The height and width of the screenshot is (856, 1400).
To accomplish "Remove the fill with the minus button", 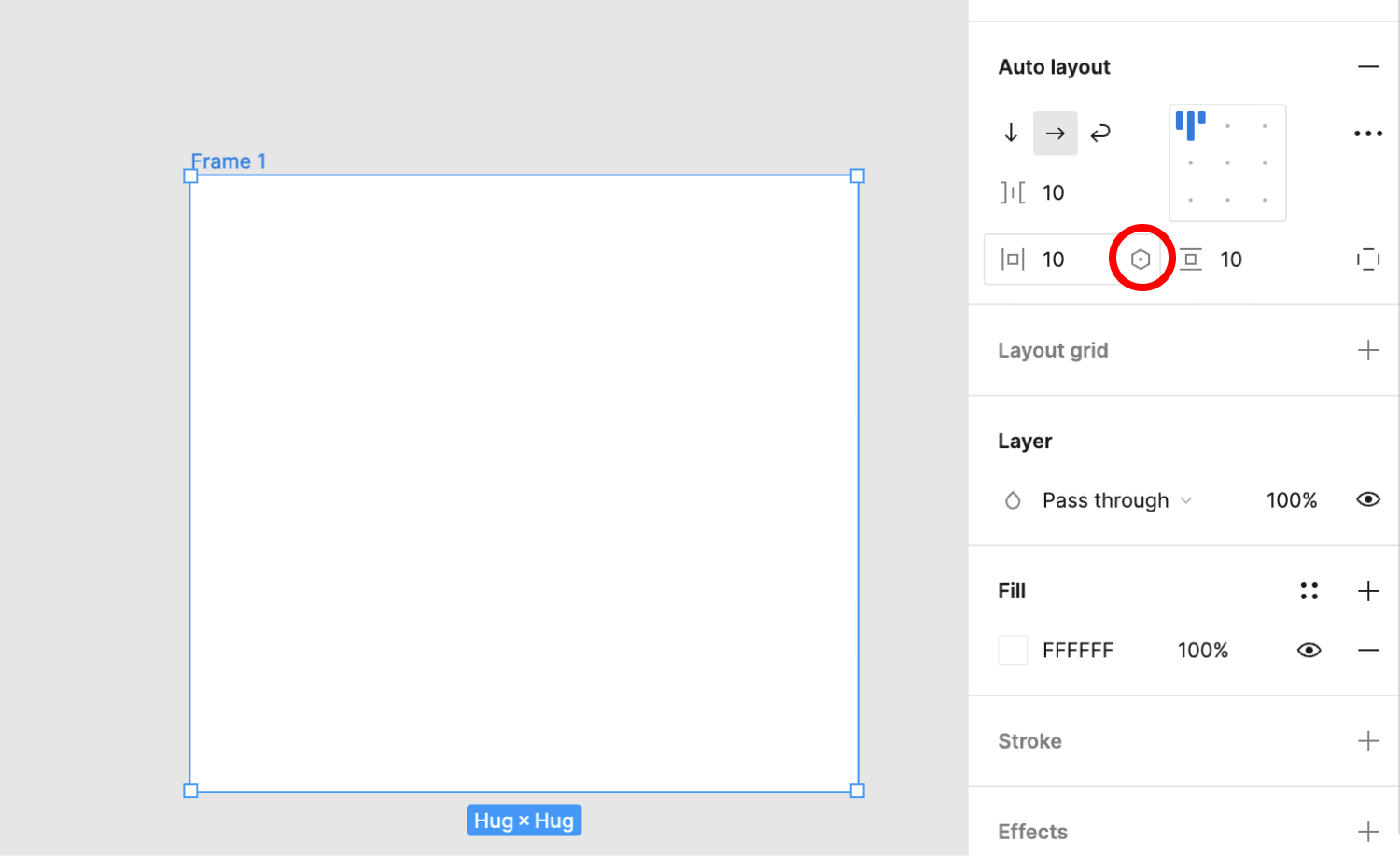I will click(x=1367, y=650).
